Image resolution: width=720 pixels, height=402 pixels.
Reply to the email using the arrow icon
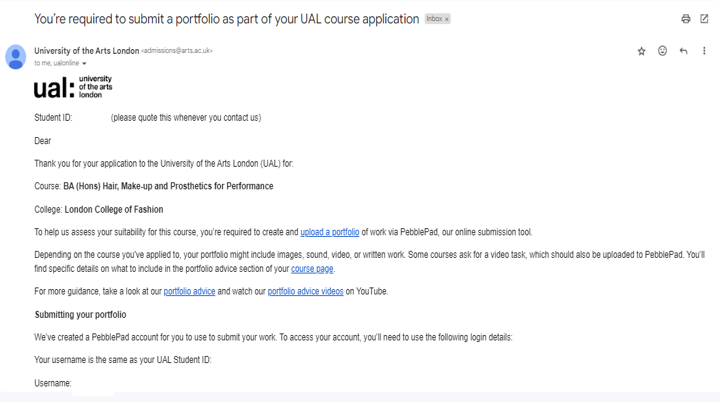(x=683, y=51)
